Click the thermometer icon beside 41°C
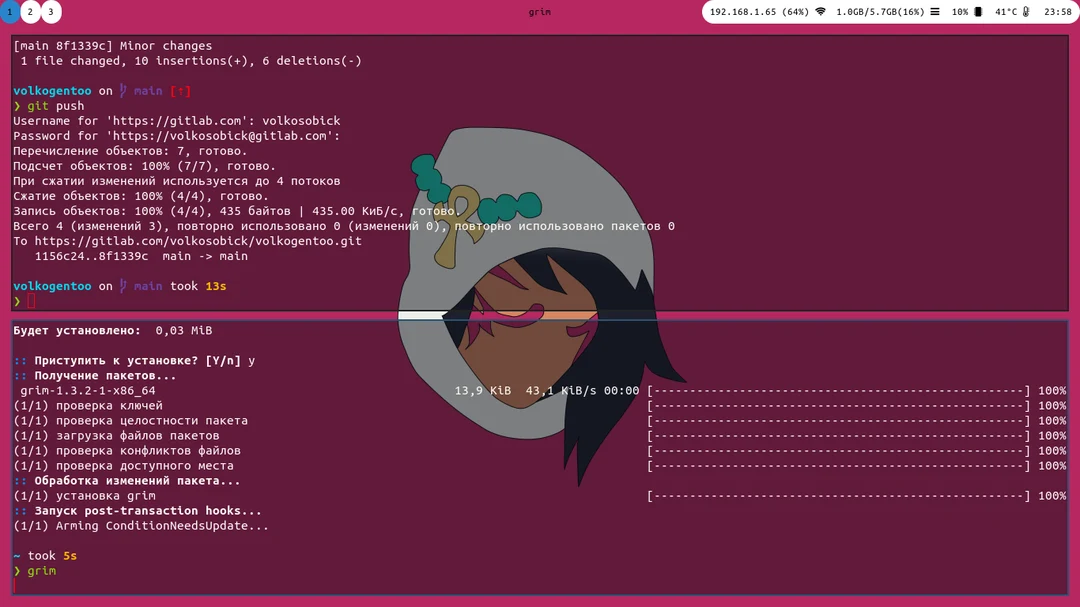This screenshot has width=1080, height=607. click(x=1026, y=12)
